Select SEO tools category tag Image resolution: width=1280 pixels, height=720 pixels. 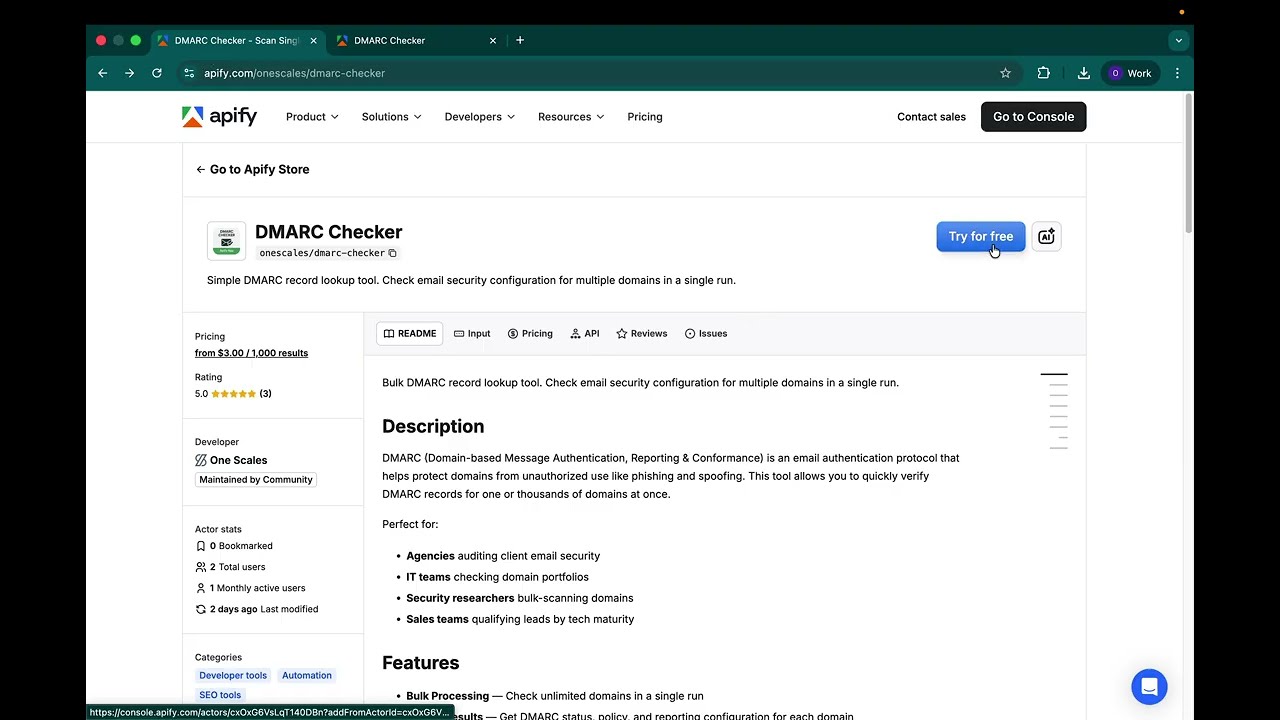pyautogui.click(x=220, y=695)
